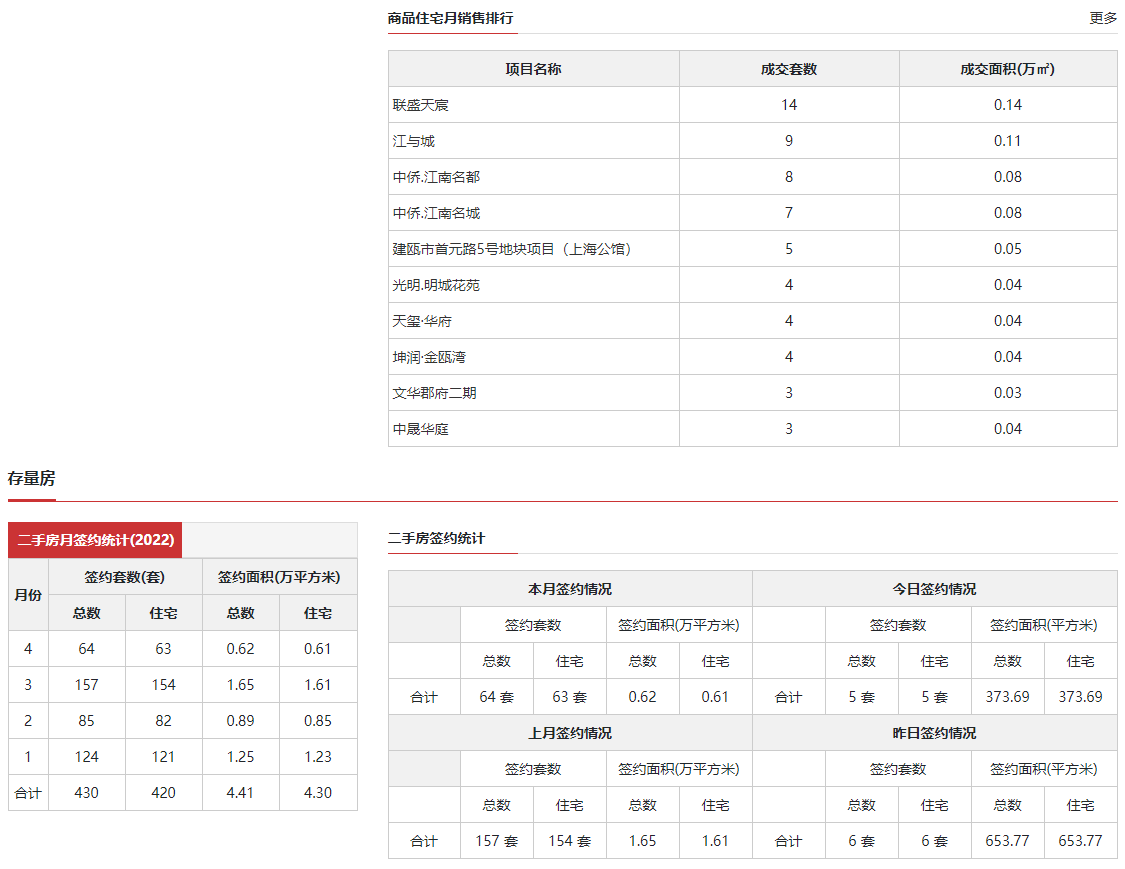Viewport: 1125px width, 869px height.
Task: Open the 文华郡府二期 project
Action: pos(435,393)
